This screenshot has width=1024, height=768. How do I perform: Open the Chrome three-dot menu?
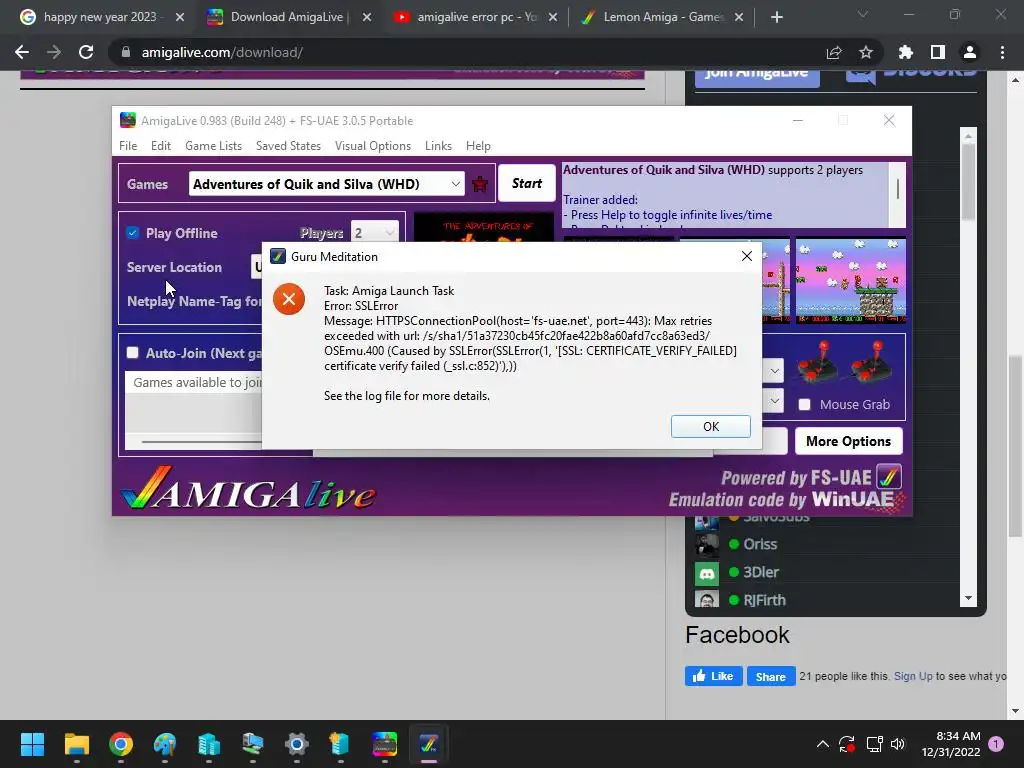[x=1002, y=52]
